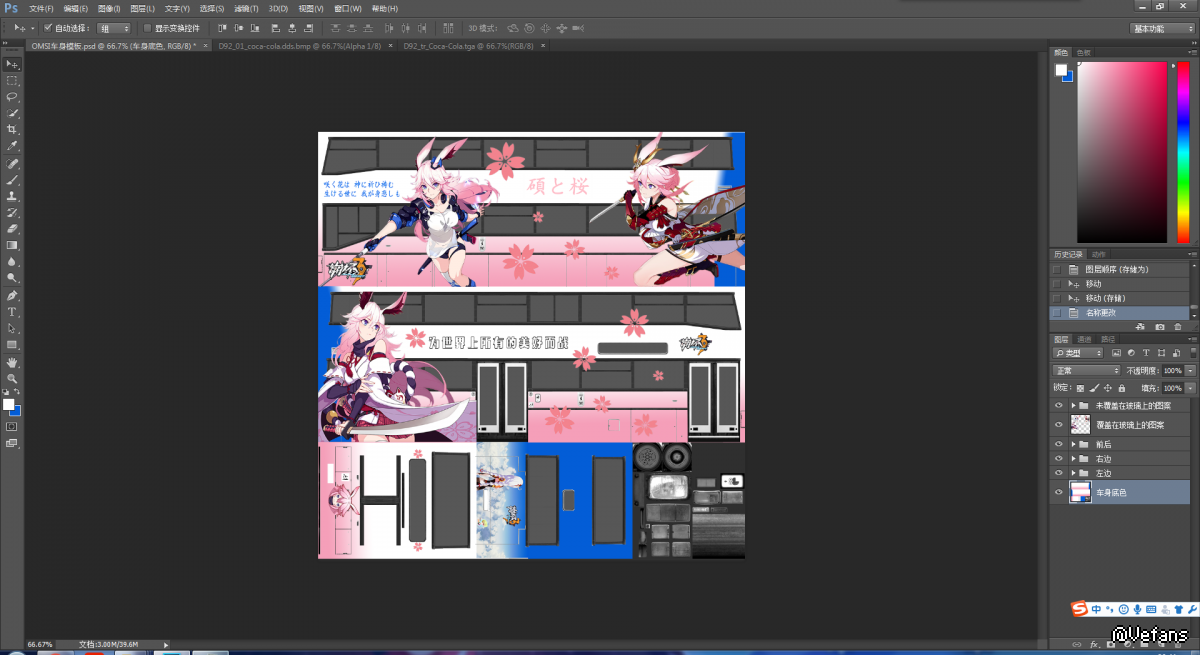Delete current state in History panel
1200x655 pixels.
(x=1177, y=327)
